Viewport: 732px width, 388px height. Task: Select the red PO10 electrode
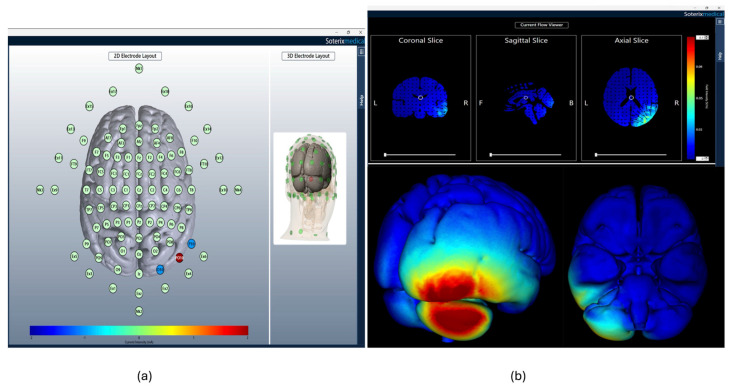179,257
